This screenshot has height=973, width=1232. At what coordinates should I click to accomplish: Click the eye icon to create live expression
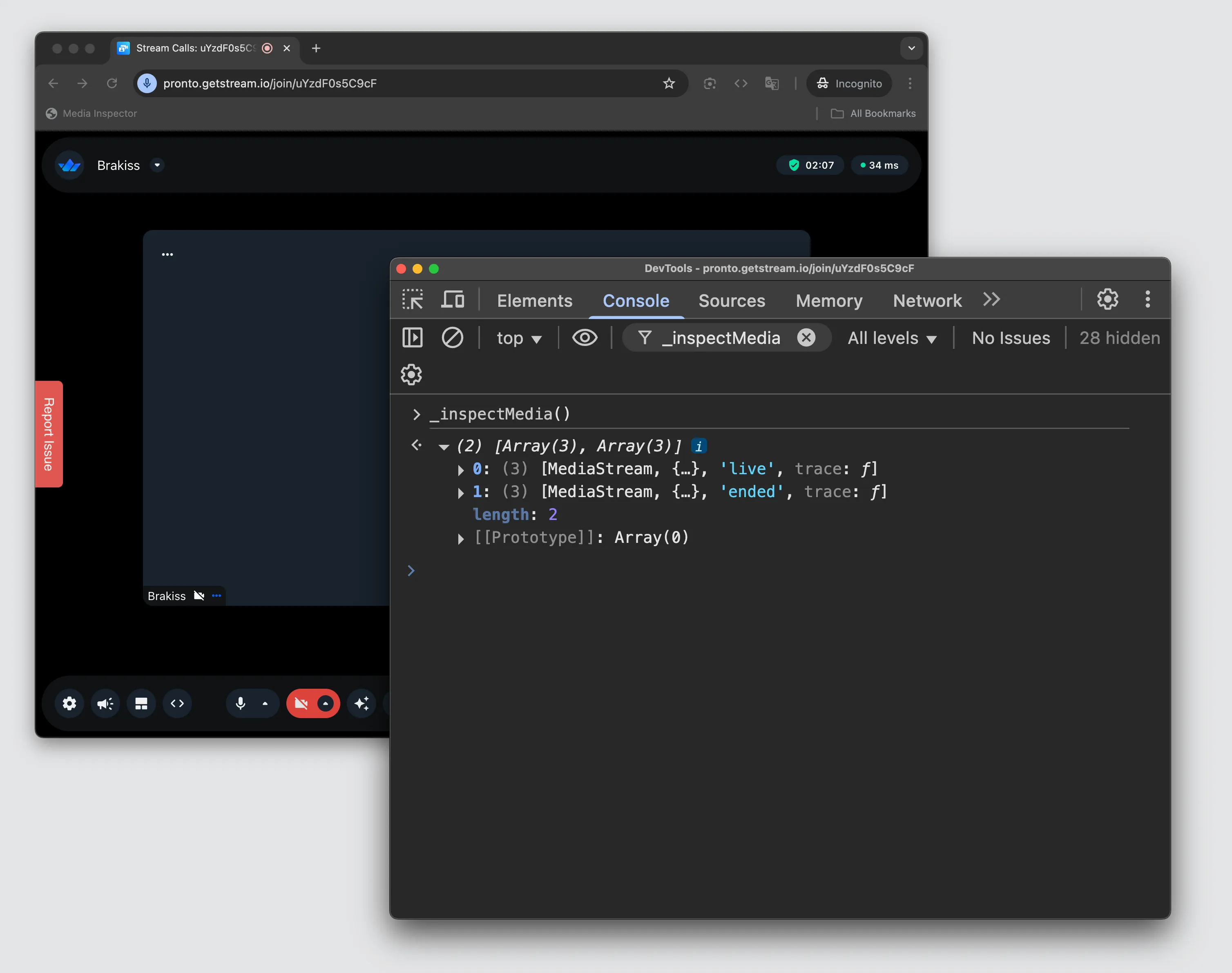tap(585, 337)
